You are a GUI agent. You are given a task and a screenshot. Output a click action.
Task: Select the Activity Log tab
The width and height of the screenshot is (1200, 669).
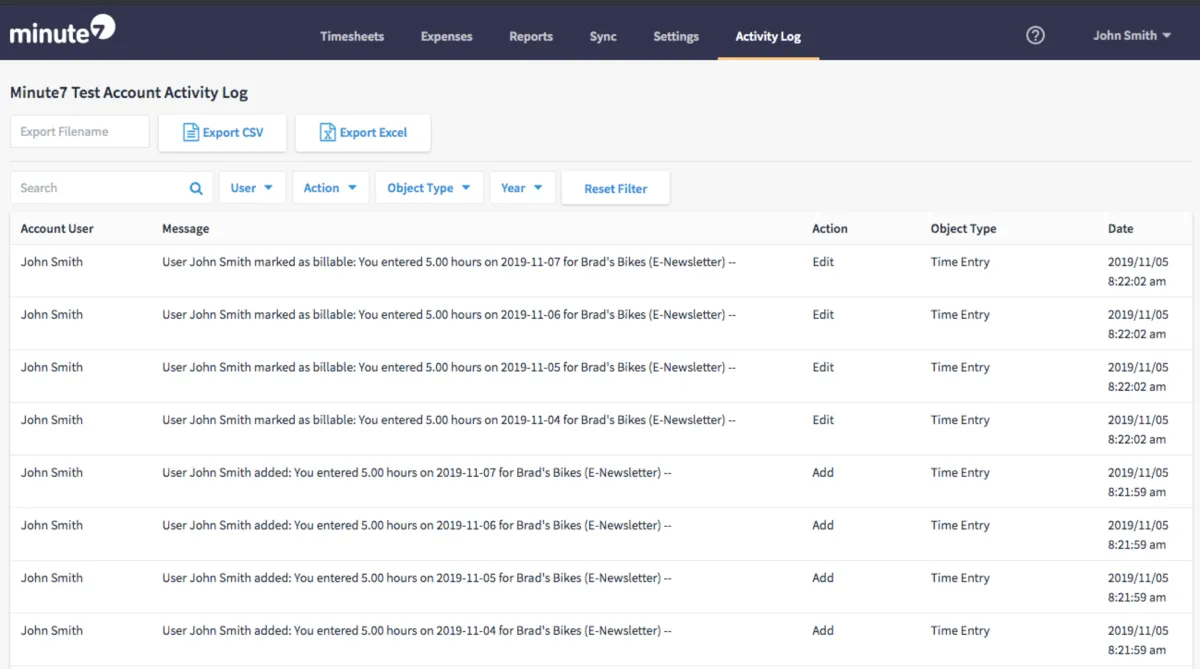(768, 36)
